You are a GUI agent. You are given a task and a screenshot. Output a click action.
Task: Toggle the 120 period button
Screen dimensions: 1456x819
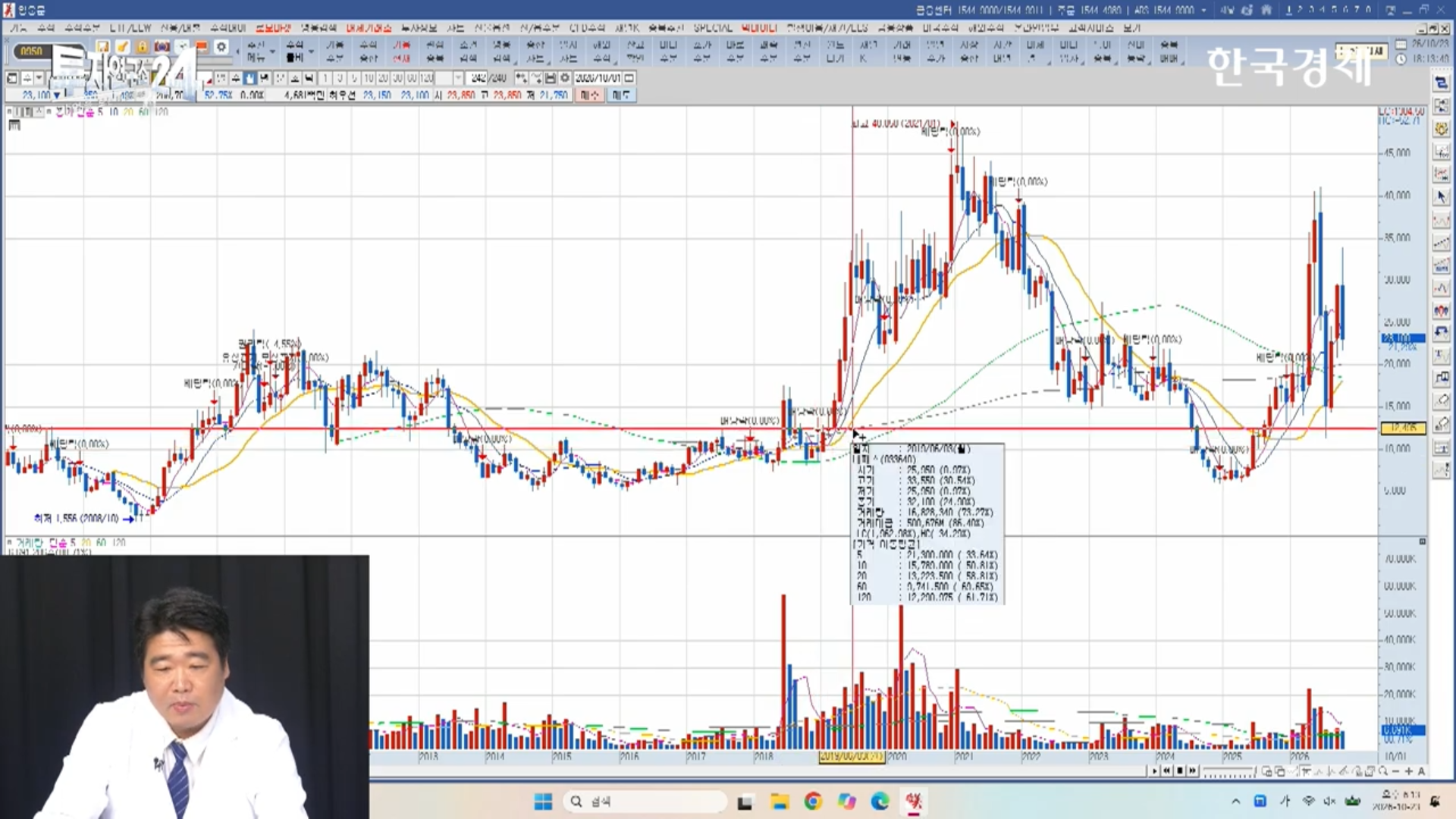[x=426, y=77]
